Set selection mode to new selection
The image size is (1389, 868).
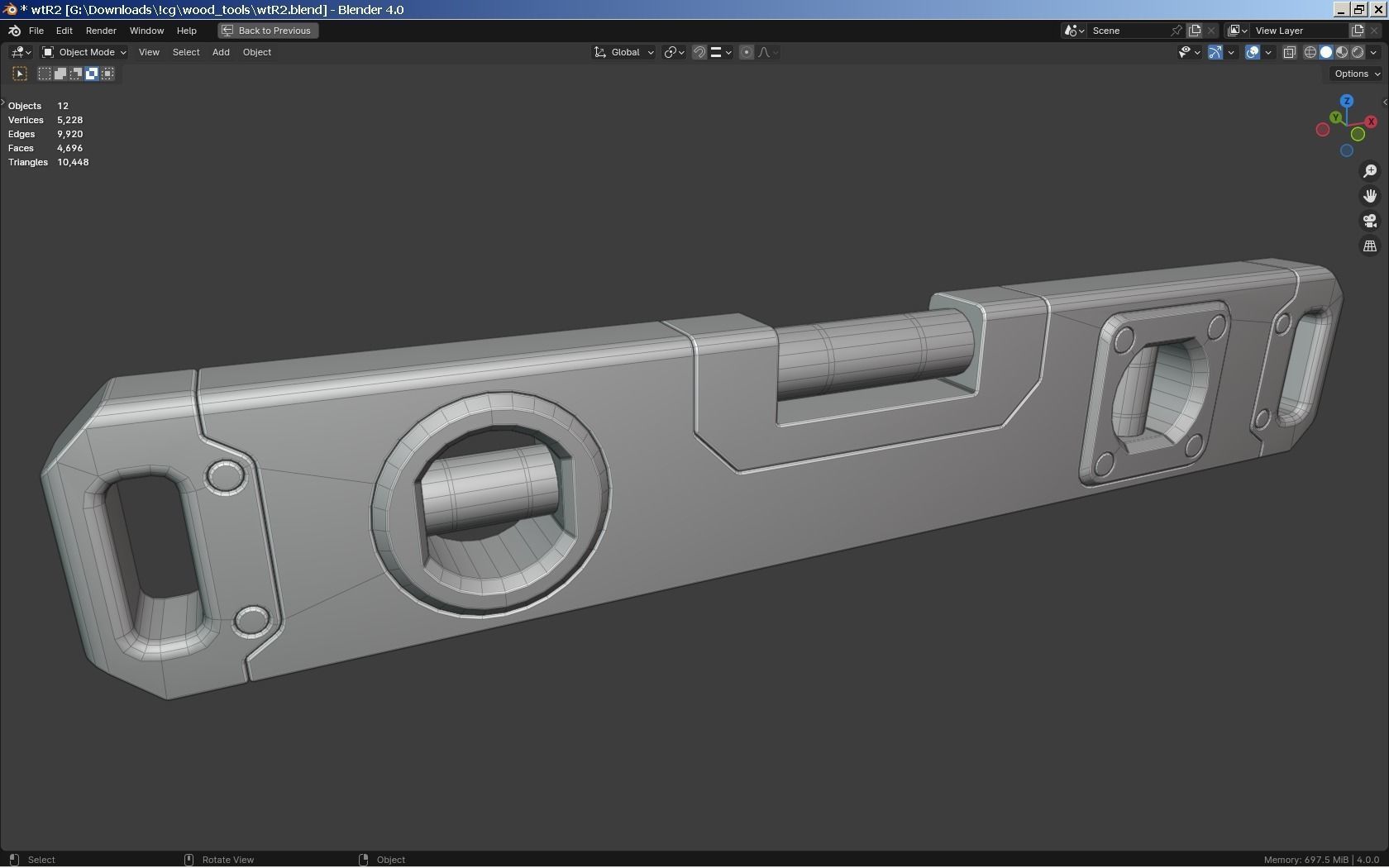click(x=45, y=74)
